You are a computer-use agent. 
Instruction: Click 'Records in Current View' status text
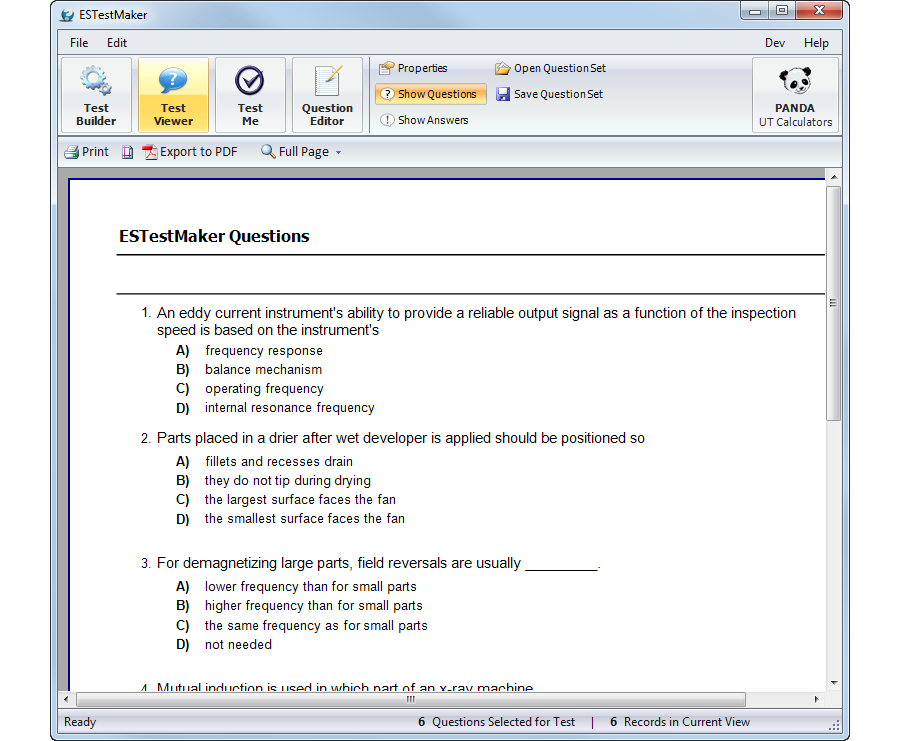click(x=687, y=722)
